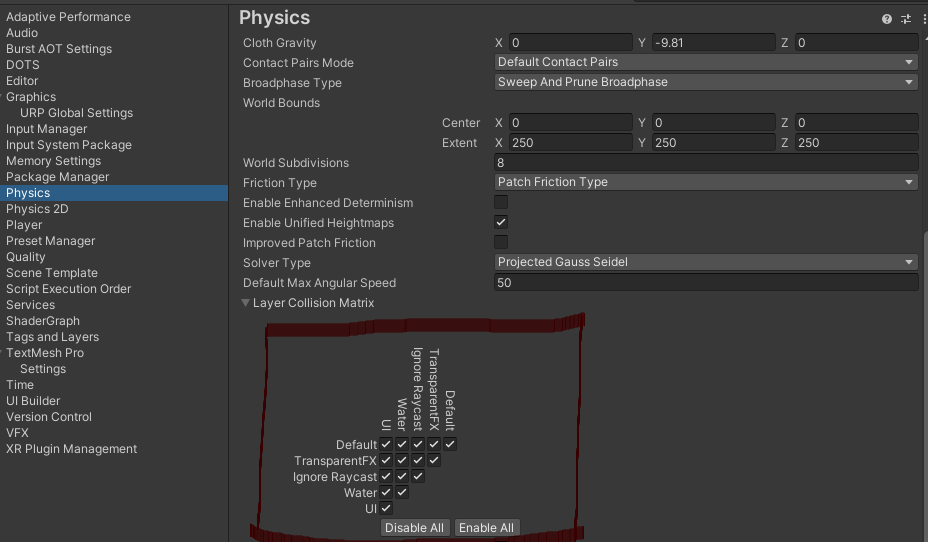The width and height of the screenshot is (928, 542).
Task: Open the preset selector icon
Action: [x=906, y=19]
